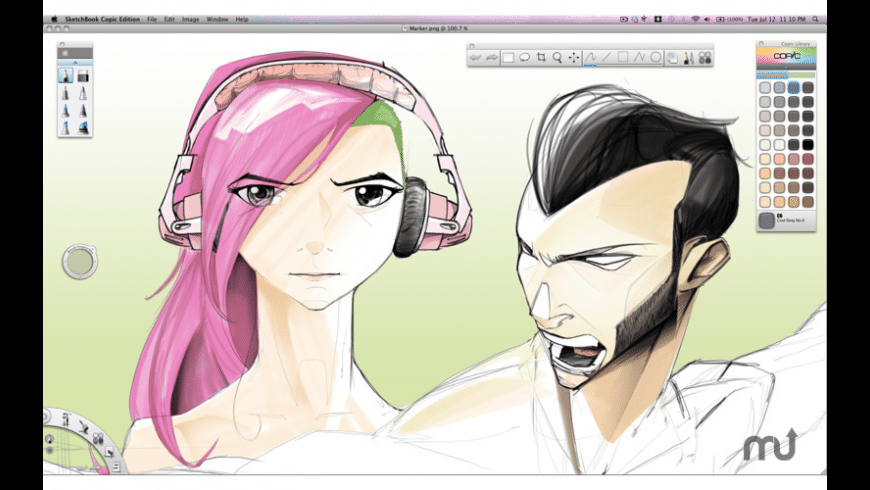Select the Lasso selection tool
The width and height of the screenshot is (870, 490).
524,58
